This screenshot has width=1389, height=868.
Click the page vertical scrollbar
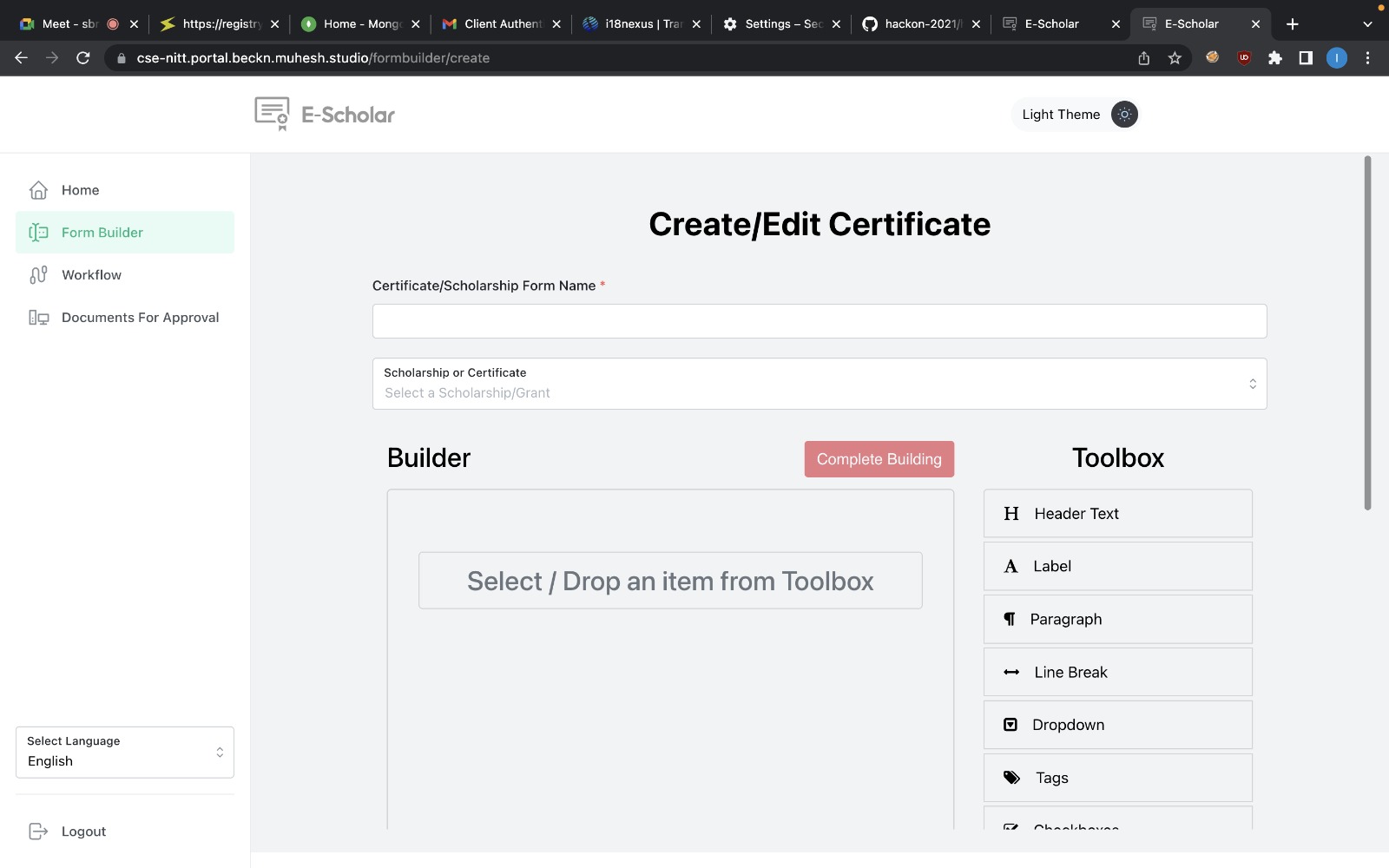1367,333
